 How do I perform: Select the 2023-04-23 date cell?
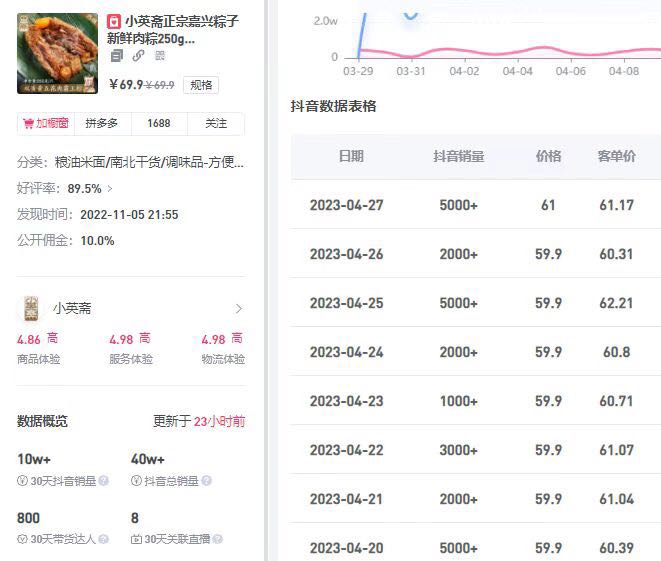pyautogui.click(x=347, y=401)
